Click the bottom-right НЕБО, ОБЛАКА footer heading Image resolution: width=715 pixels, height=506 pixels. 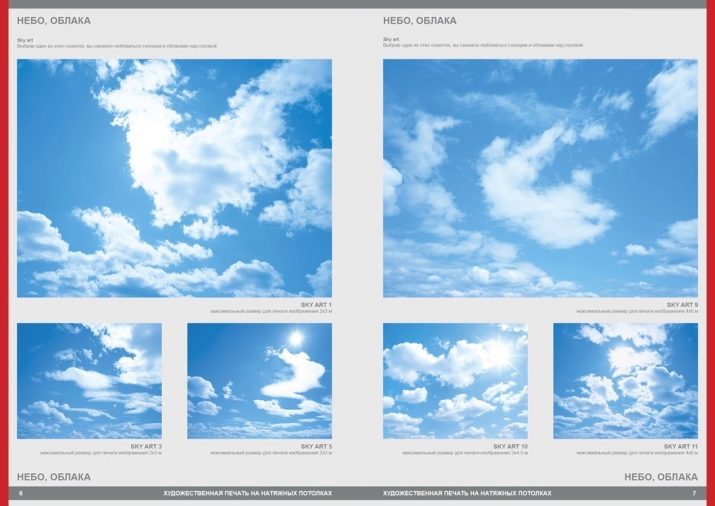coord(661,477)
